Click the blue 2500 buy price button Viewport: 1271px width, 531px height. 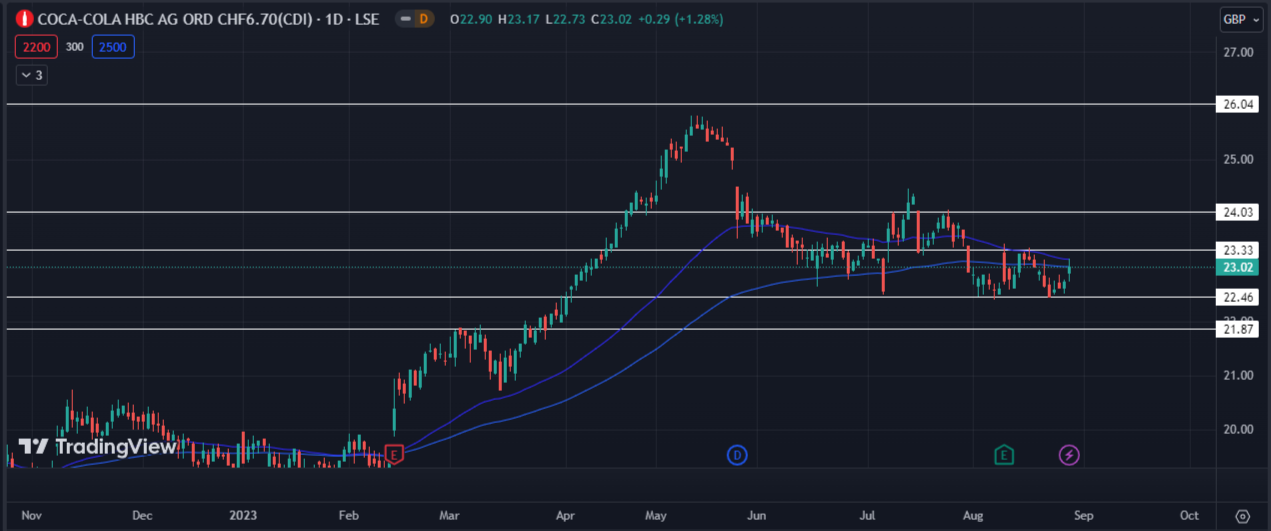tap(113, 46)
